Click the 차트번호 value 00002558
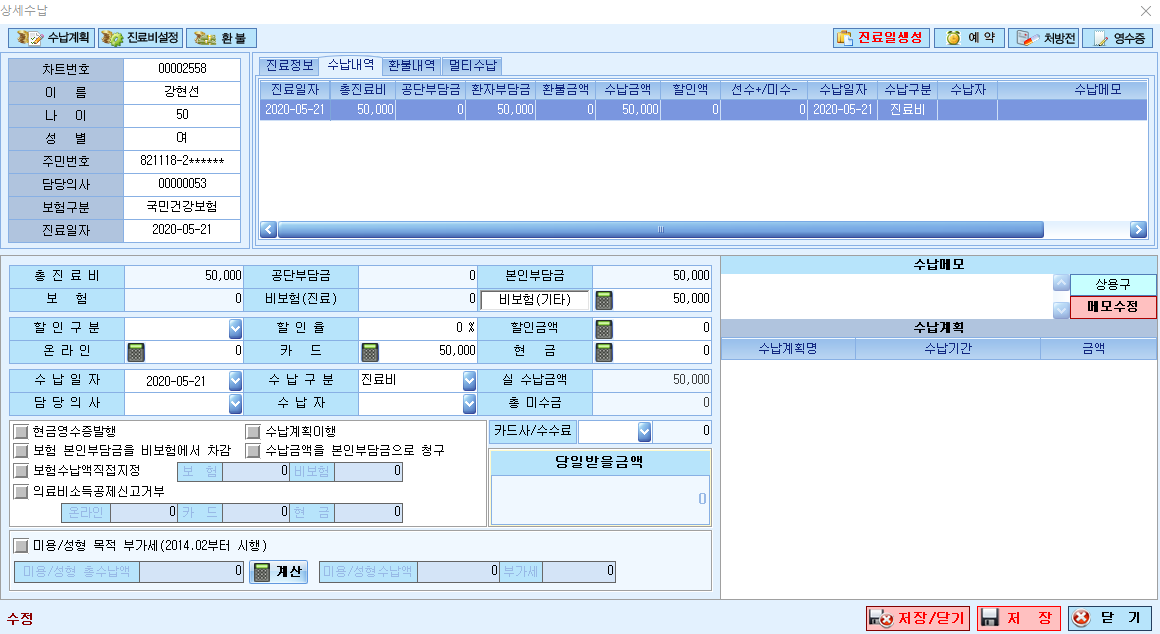 [182, 69]
